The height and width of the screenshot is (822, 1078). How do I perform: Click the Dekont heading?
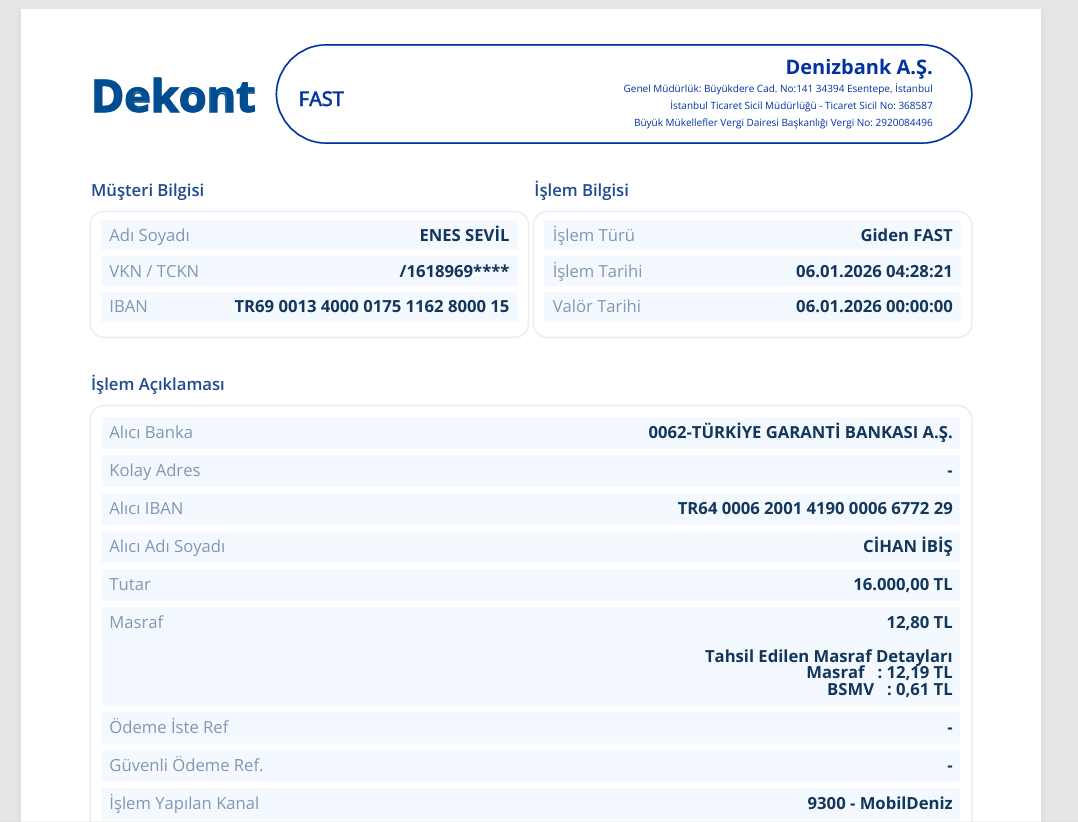pos(174,96)
